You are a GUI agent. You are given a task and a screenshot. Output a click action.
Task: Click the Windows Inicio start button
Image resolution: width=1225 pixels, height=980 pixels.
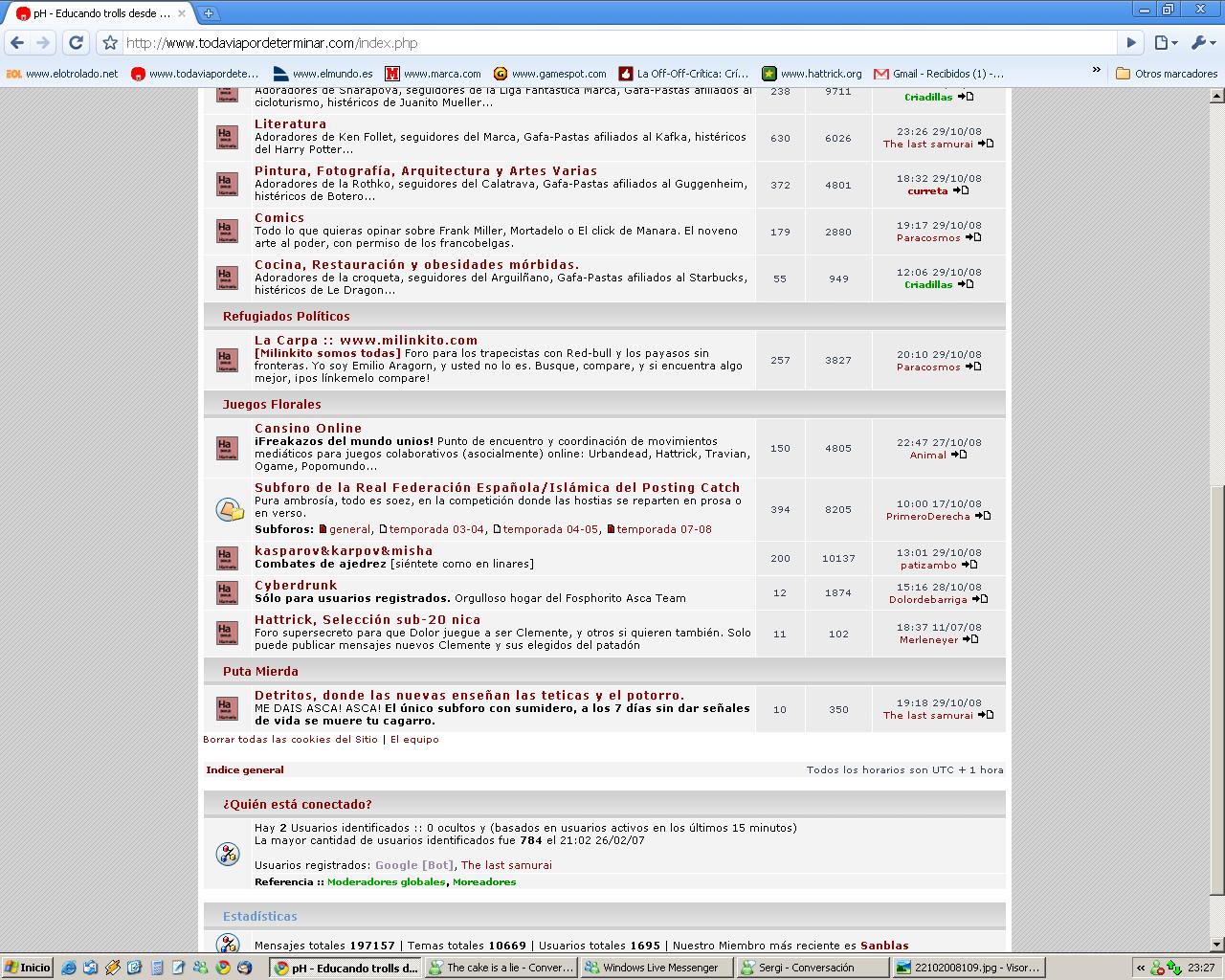27,968
